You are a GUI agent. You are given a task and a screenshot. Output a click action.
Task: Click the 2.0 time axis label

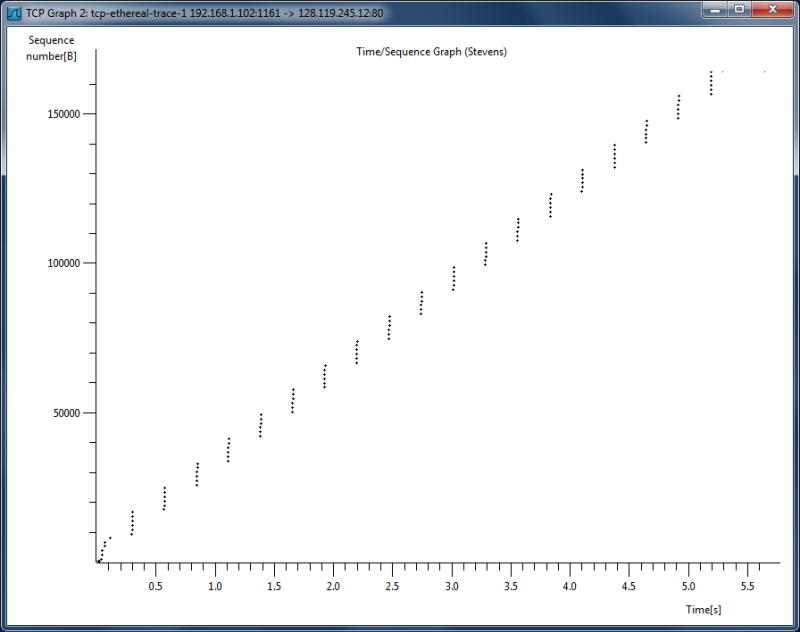click(x=333, y=586)
